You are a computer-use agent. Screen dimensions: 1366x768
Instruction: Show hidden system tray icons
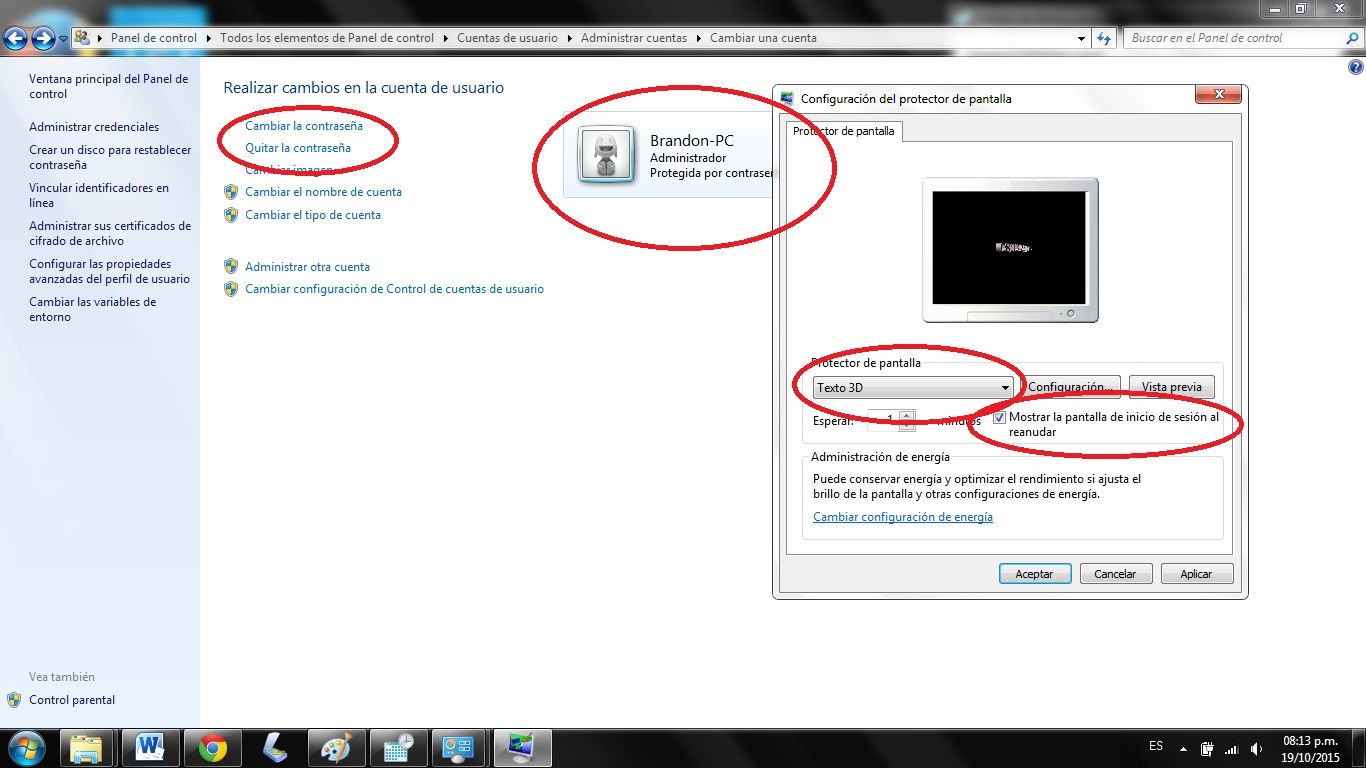pyautogui.click(x=1184, y=748)
